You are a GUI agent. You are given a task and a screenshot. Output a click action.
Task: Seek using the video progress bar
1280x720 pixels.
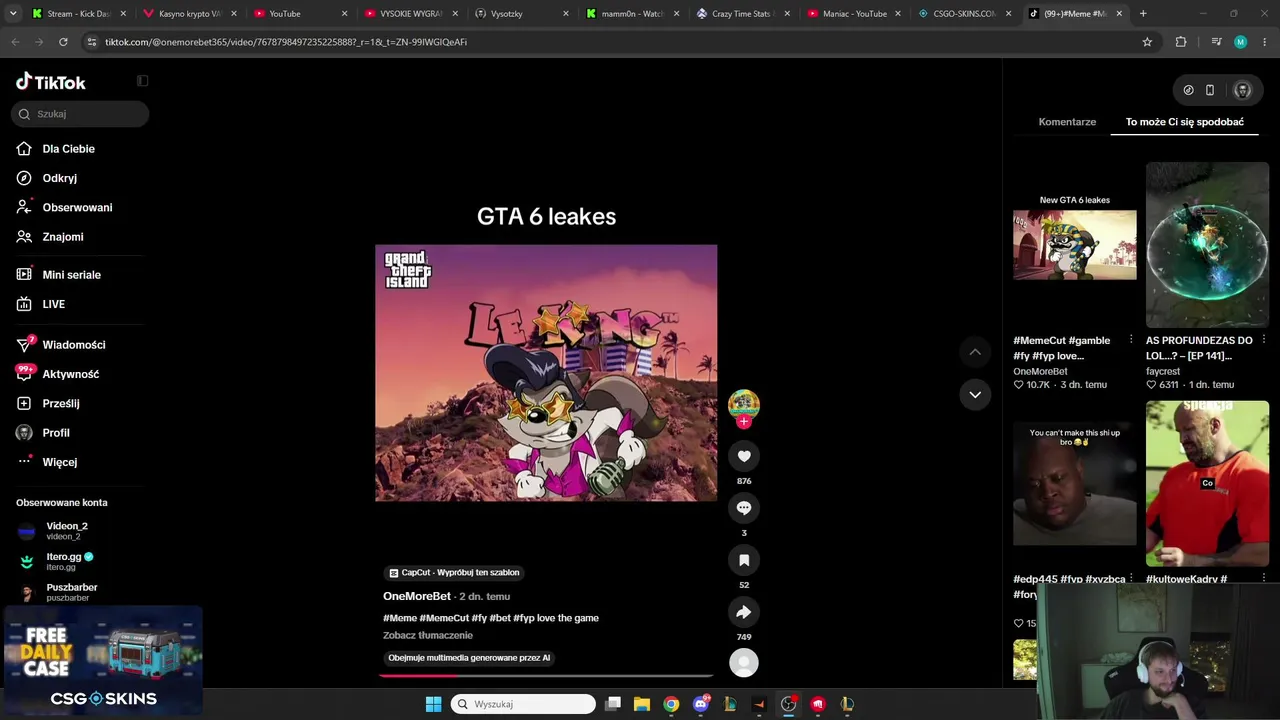pos(546,675)
